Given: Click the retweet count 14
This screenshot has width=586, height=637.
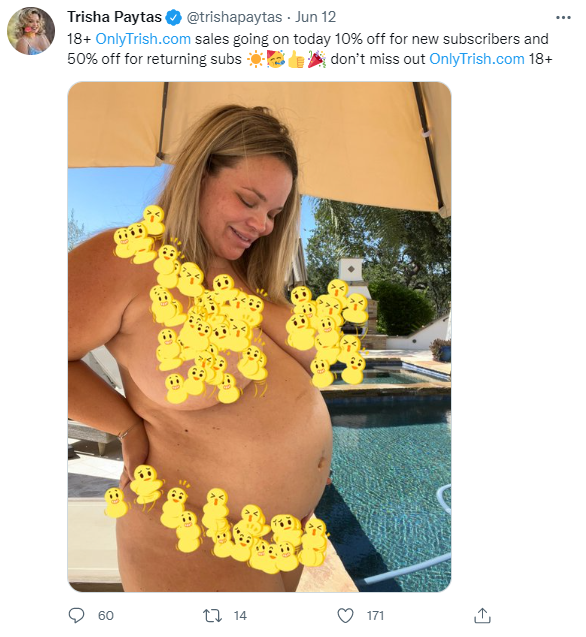Looking at the screenshot, I should click(x=240, y=615).
